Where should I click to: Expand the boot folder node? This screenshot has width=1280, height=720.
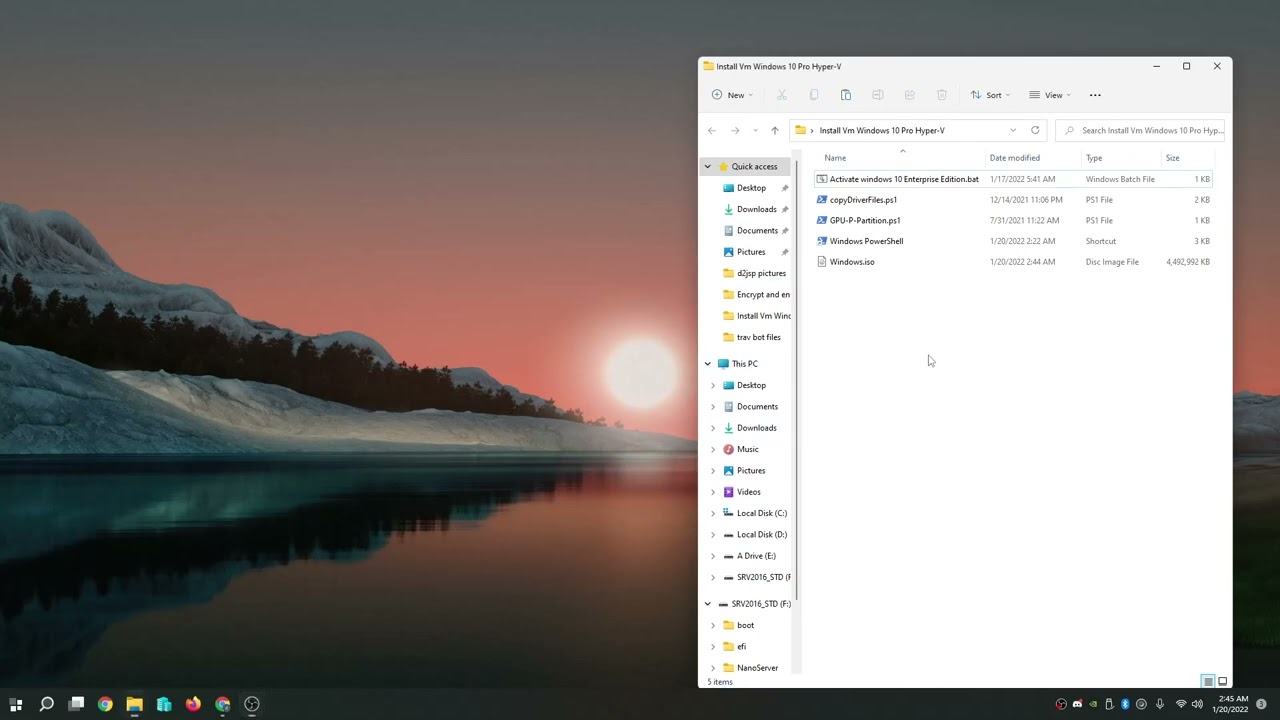pos(713,625)
